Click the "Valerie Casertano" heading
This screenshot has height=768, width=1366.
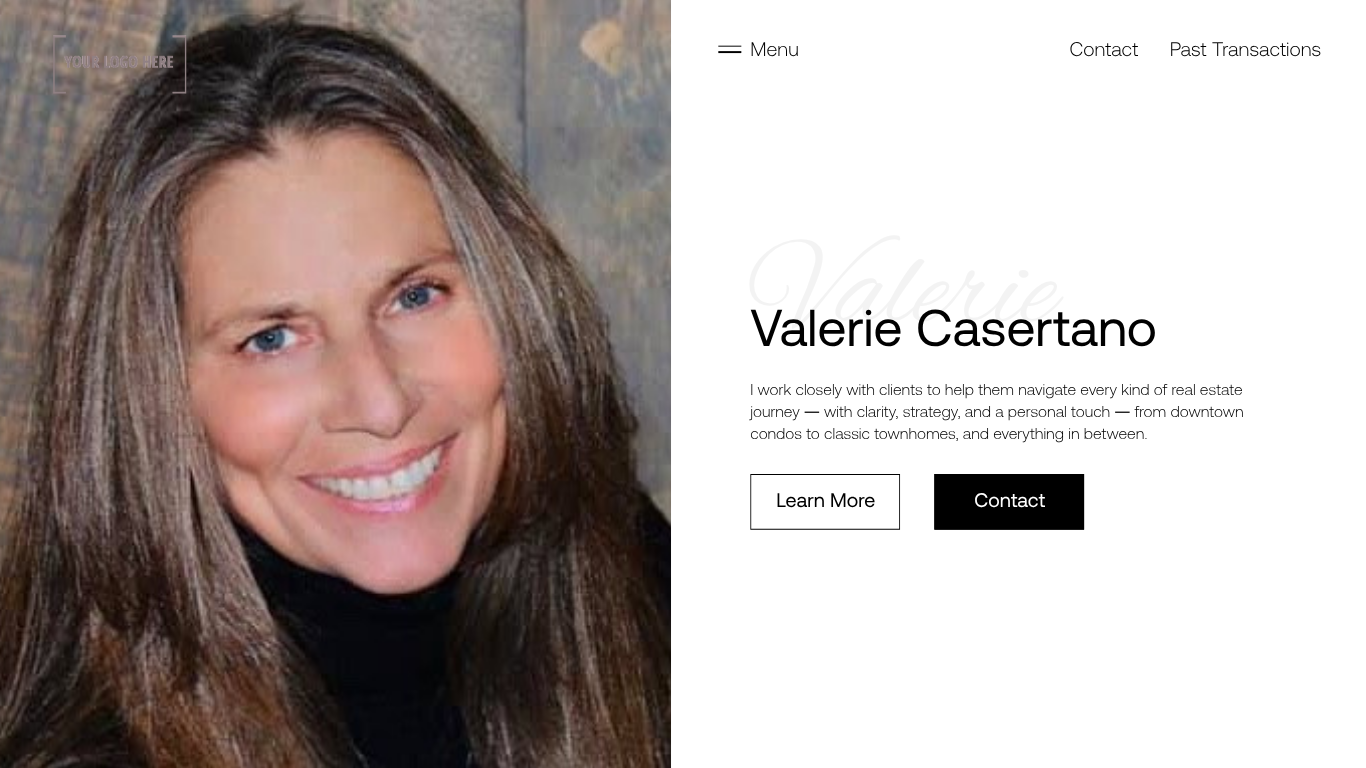(x=953, y=328)
